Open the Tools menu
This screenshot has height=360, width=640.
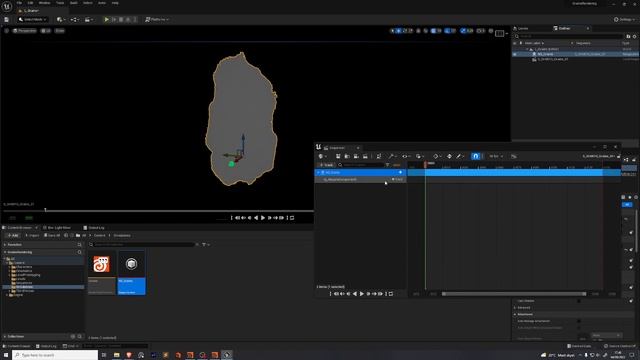(60, 3)
